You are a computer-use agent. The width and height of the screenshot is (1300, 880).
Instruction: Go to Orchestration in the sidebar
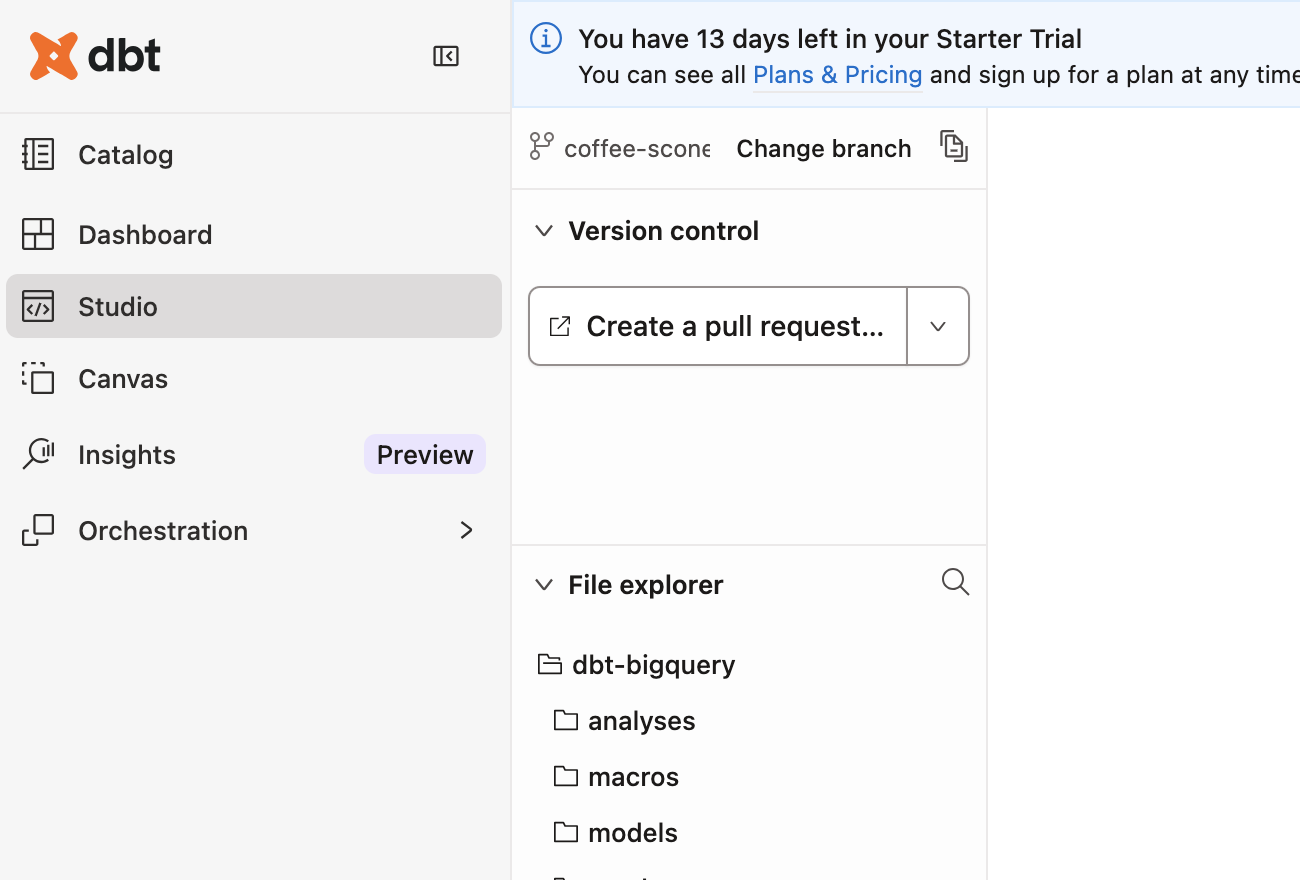point(163,530)
